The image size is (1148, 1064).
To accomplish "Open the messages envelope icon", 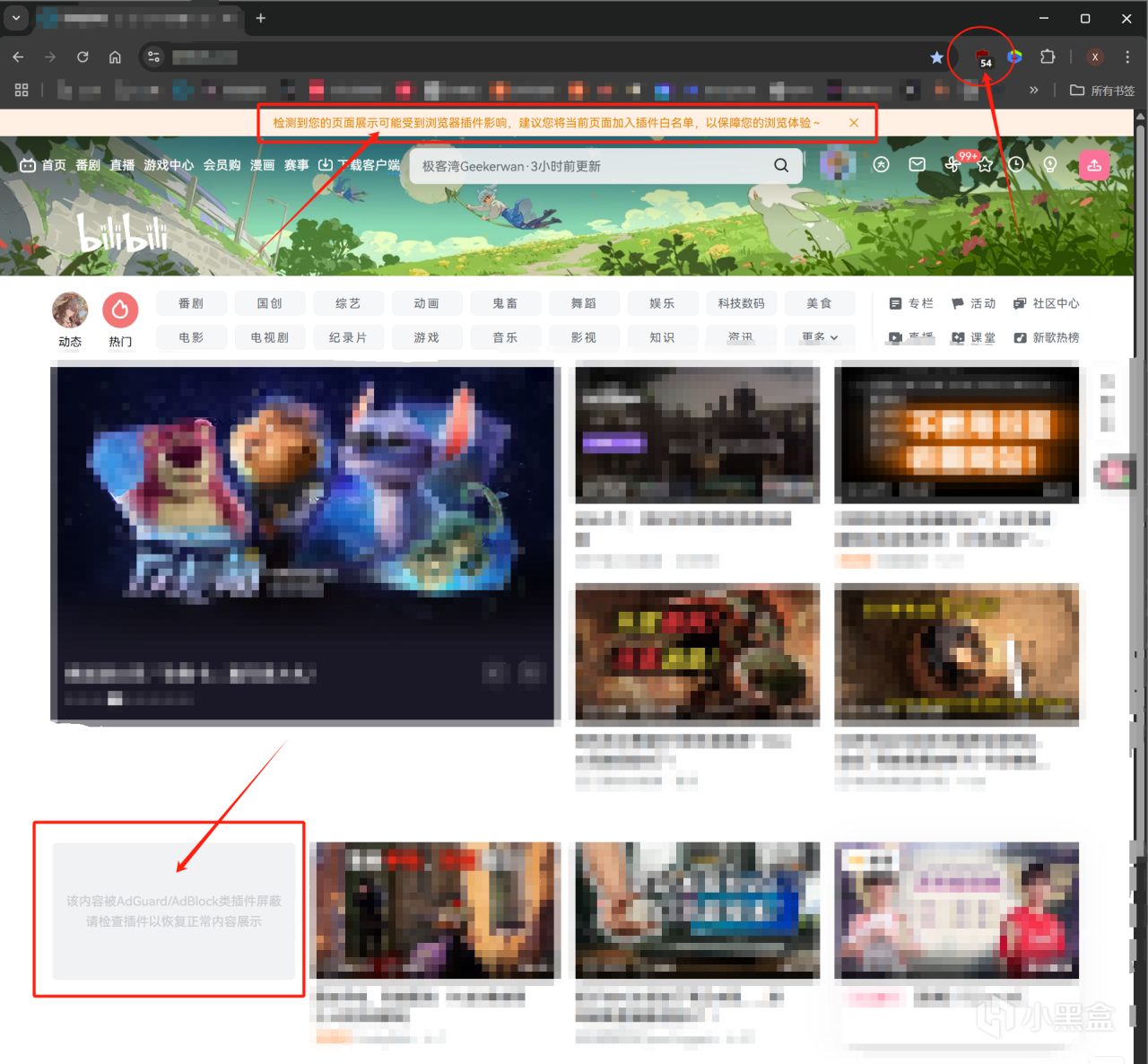I will point(917,165).
